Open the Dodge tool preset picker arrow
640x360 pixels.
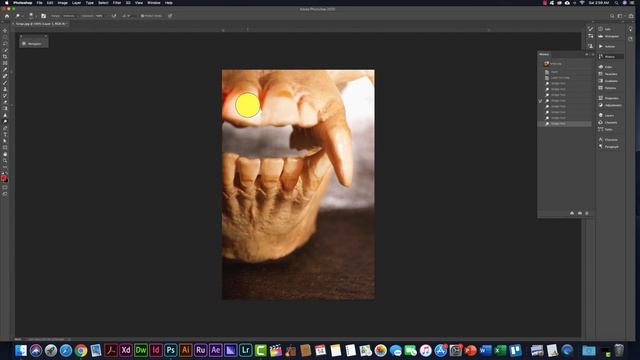click(23, 16)
